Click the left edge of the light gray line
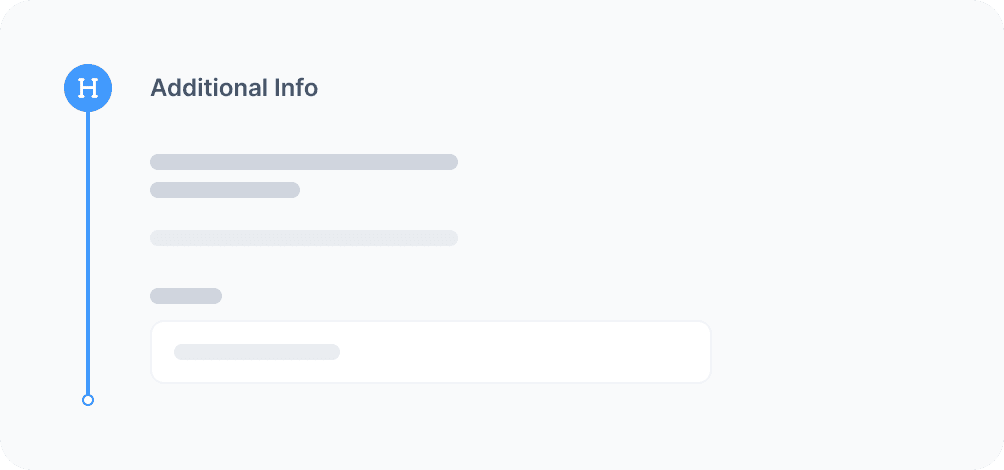1004x470 pixels. pyautogui.click(x=155, y=238)
